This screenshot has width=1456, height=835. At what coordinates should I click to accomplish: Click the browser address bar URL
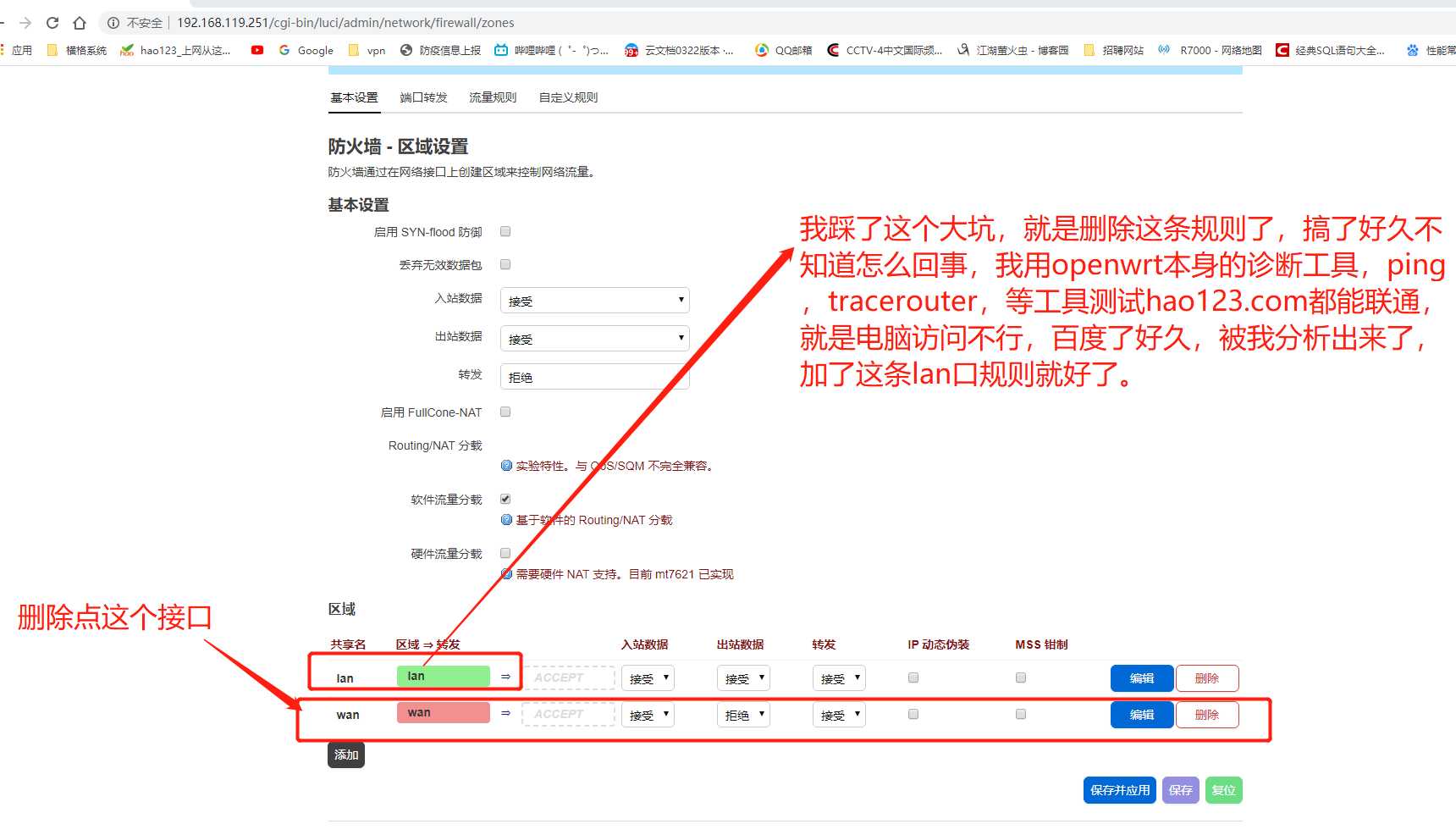(x=345, y=23)
